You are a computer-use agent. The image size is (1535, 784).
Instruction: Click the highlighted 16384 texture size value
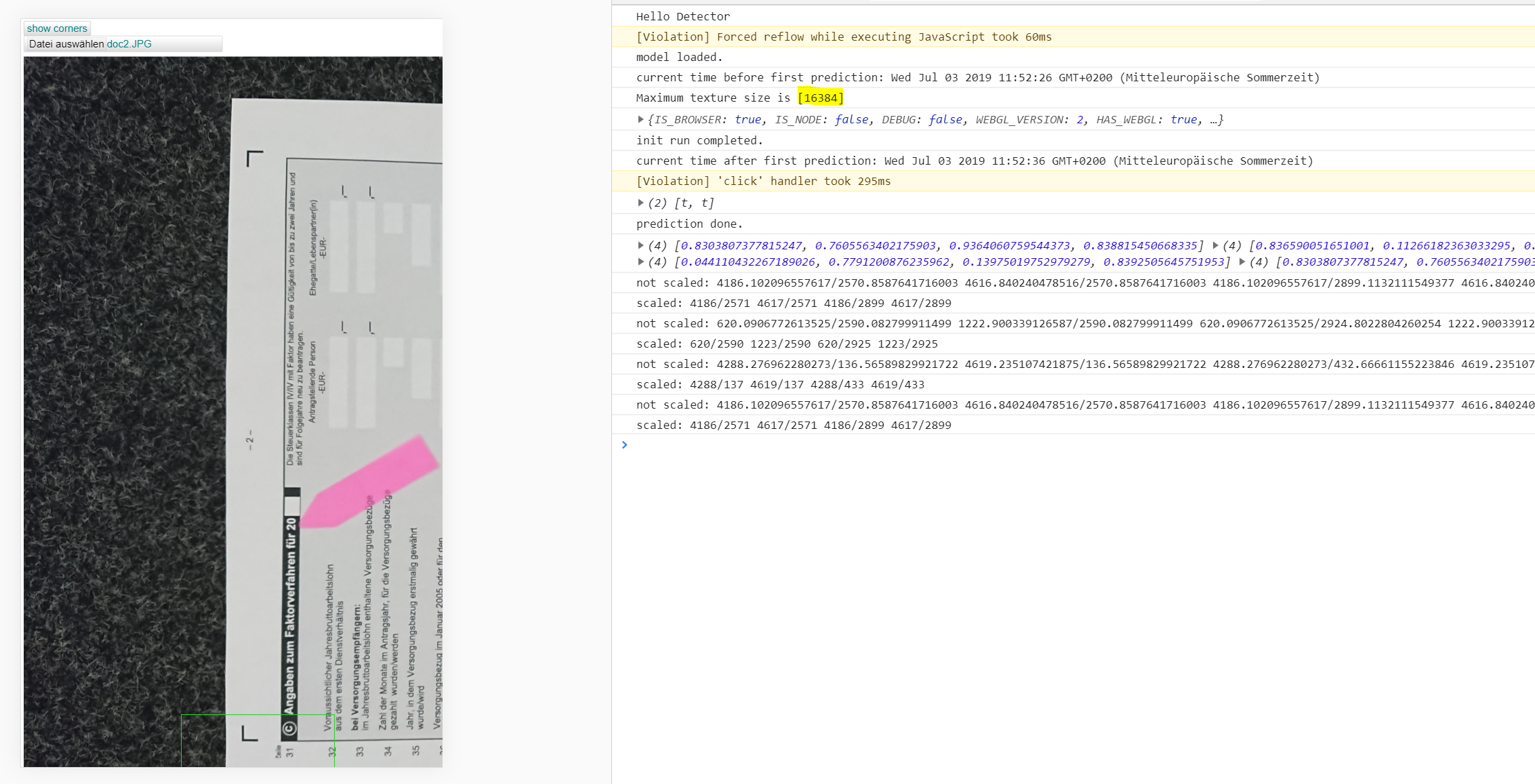(x=821, y=98)
